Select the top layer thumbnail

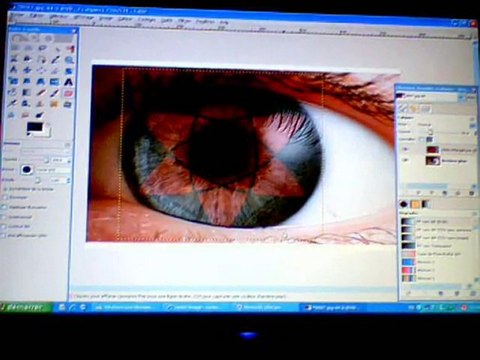pos(432,150)
